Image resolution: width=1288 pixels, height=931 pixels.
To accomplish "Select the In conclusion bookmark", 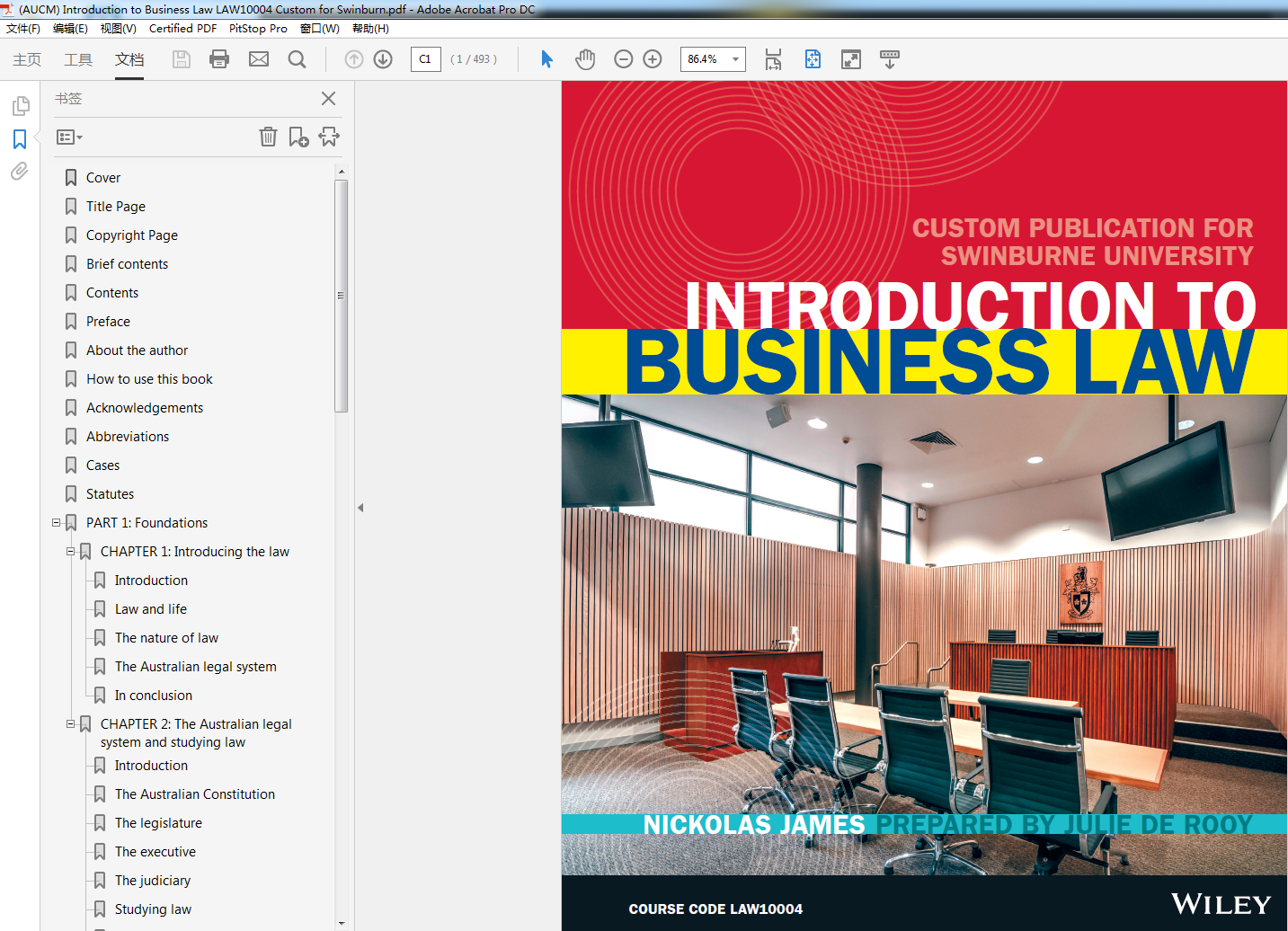I will [153, 696].
